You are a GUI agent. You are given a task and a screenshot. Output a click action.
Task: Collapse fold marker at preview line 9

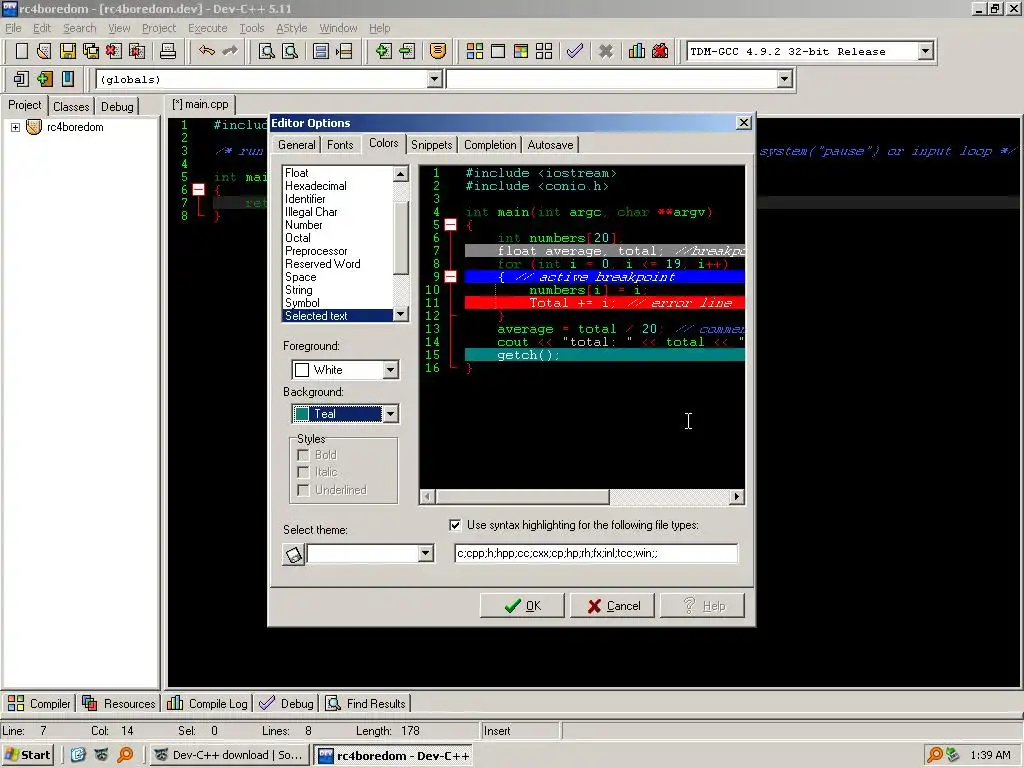pos(451,277)
